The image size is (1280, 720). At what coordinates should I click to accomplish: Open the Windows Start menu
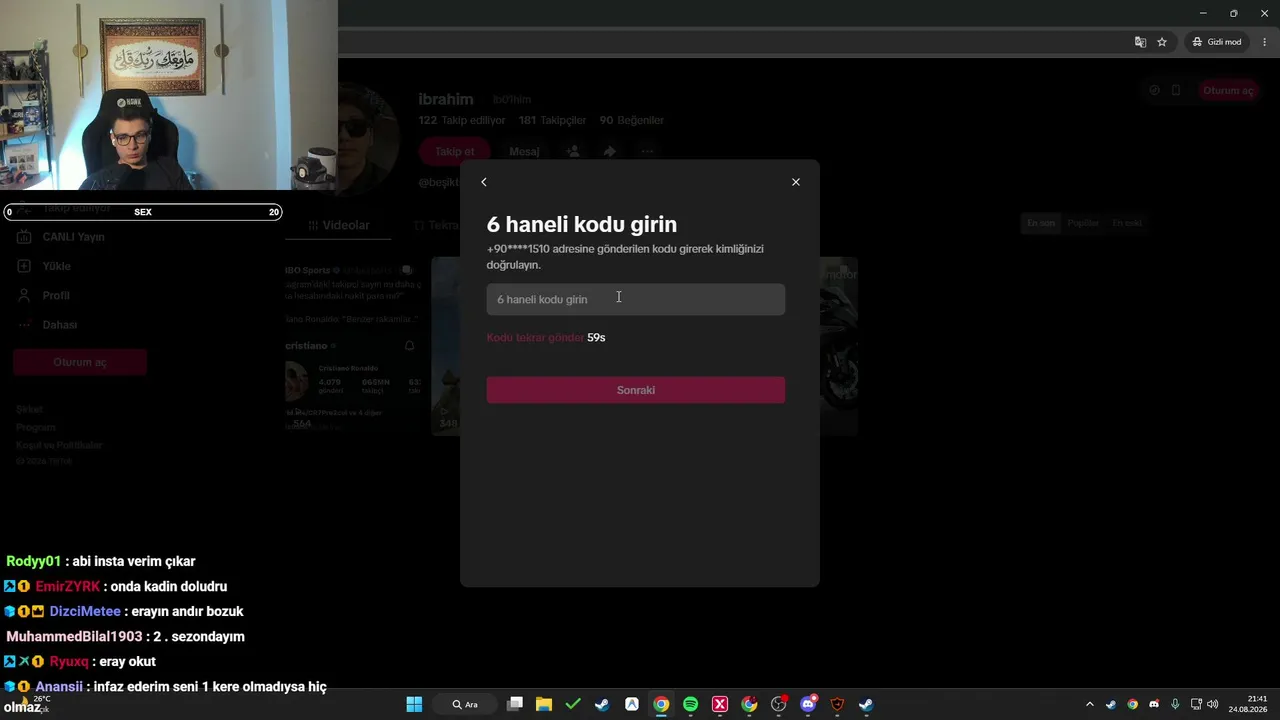[414, 704]
